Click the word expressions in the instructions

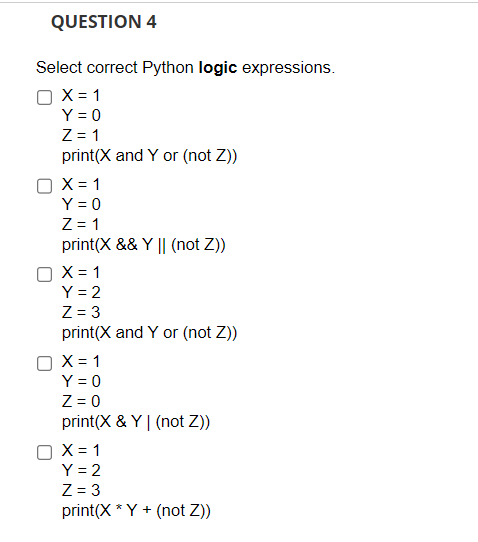point(287,68)
